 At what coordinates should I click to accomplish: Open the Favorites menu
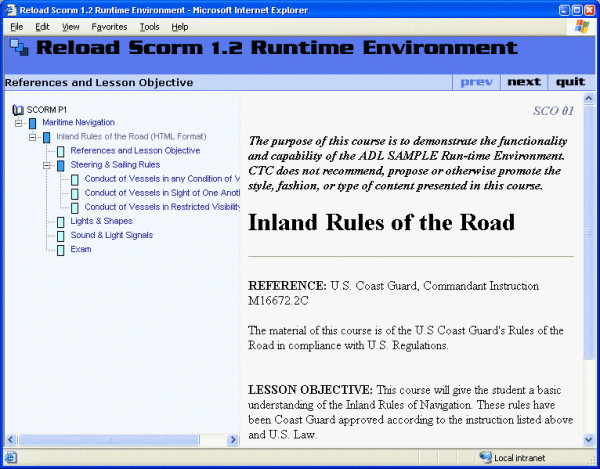point(109,27)
